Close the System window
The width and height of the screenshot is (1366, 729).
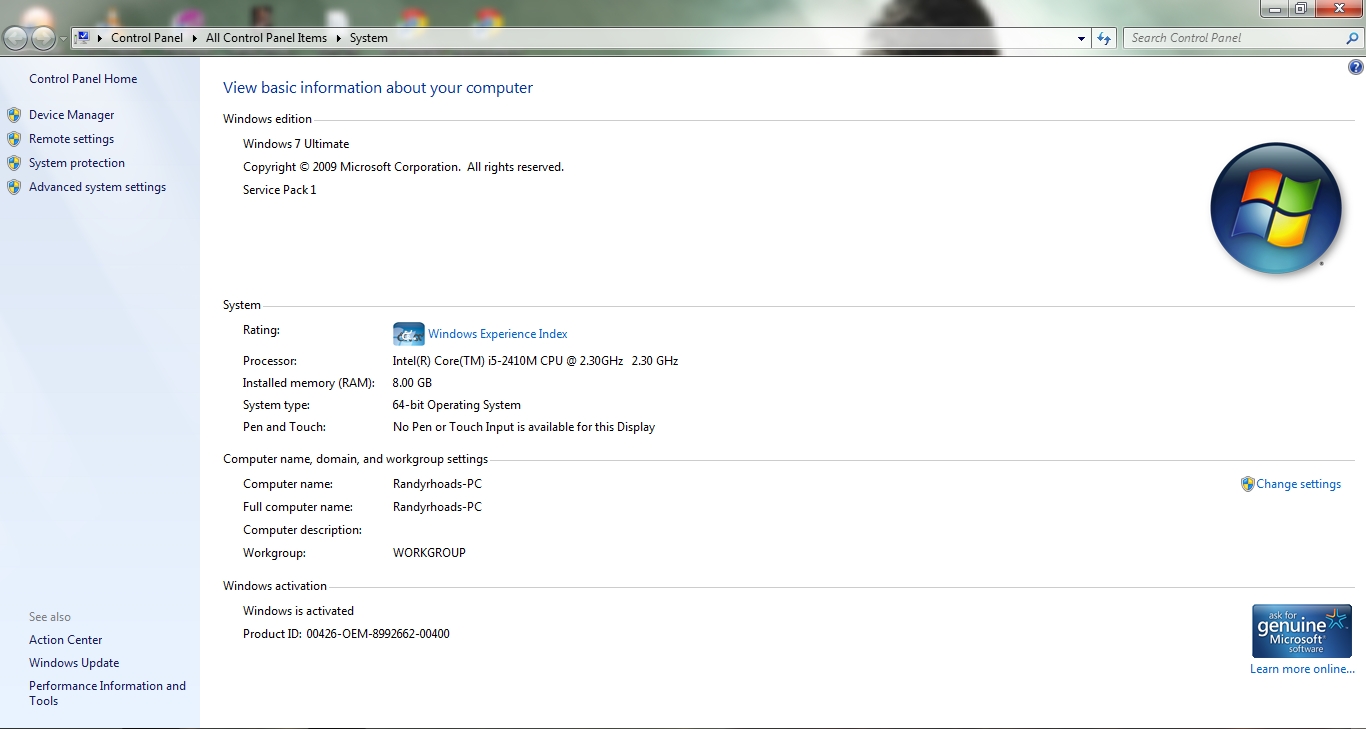(x=1338, y=9)
